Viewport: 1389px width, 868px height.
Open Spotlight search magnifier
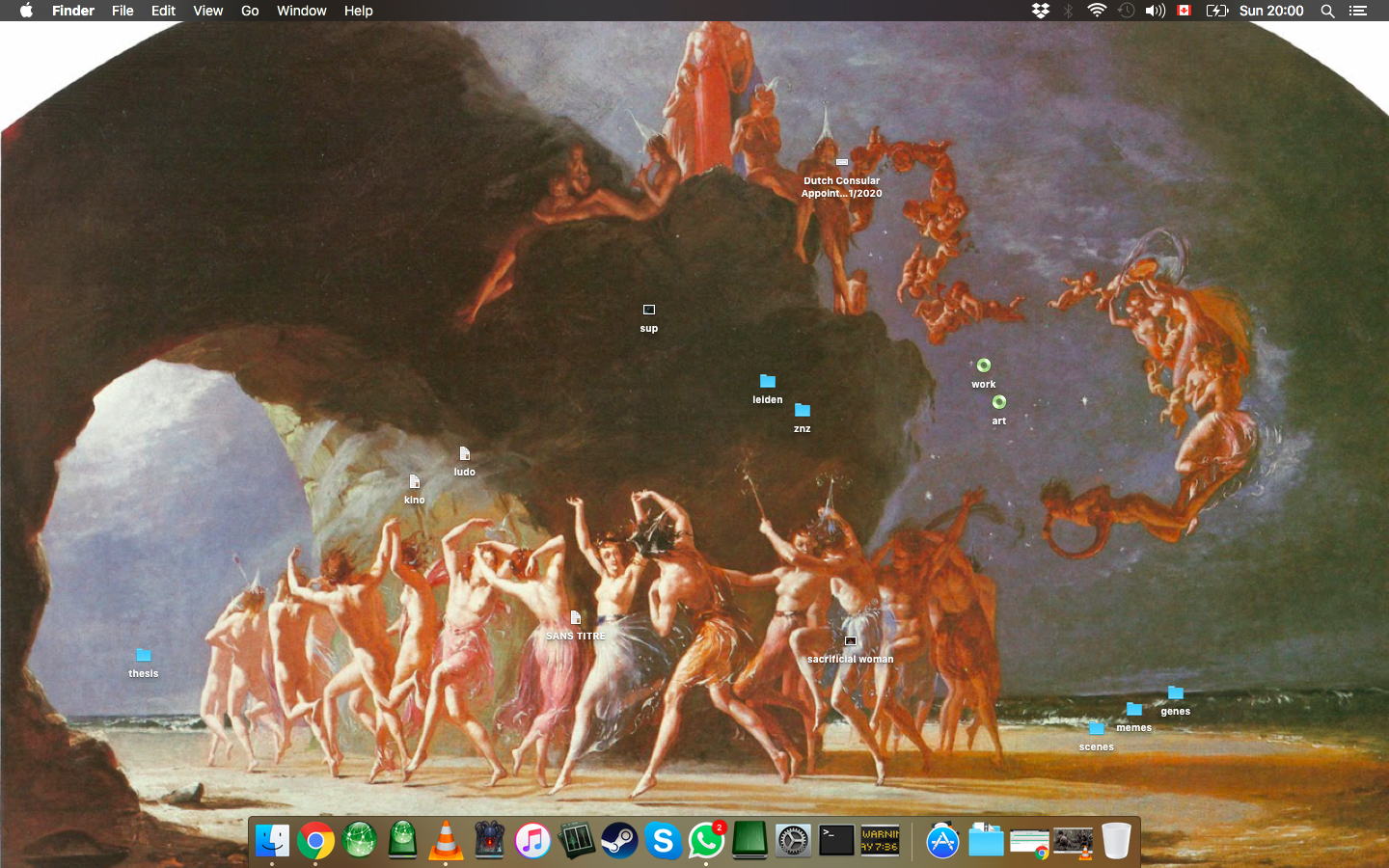1327,11
